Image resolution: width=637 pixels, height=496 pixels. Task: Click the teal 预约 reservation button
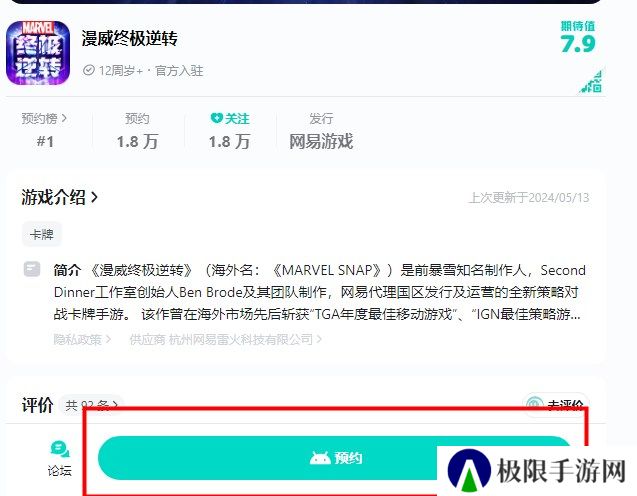[x=336, y=458]
